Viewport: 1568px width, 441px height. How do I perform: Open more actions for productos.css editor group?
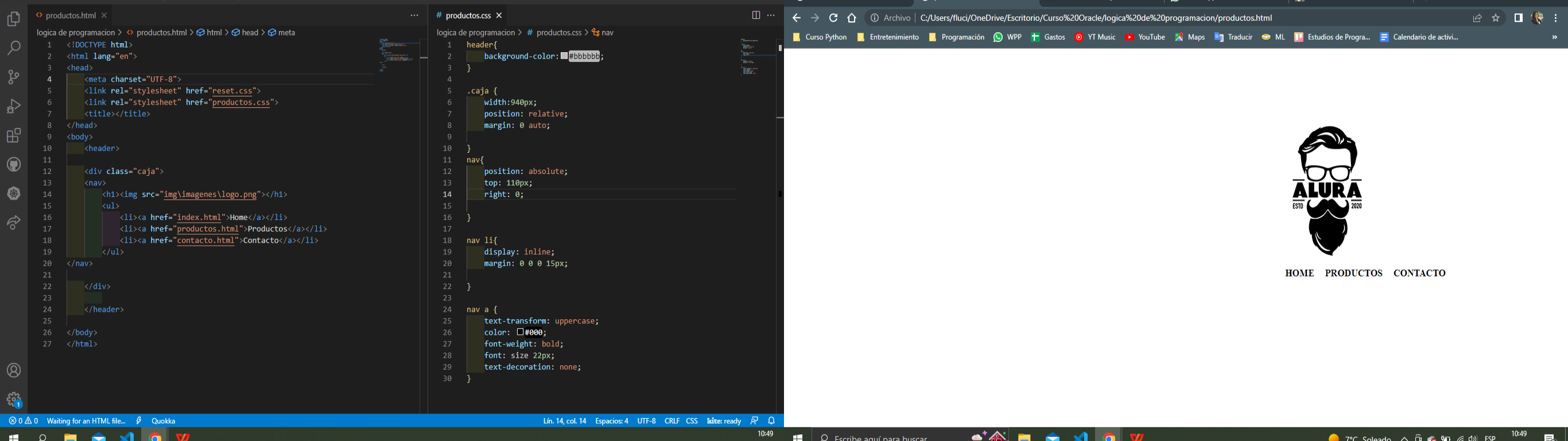point(771,16)
